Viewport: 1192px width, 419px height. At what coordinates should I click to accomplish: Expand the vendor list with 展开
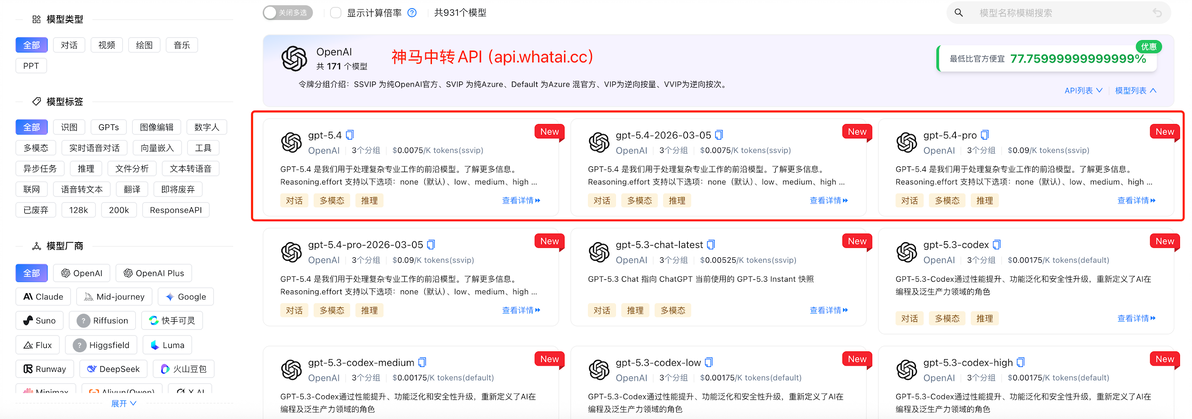123,404
